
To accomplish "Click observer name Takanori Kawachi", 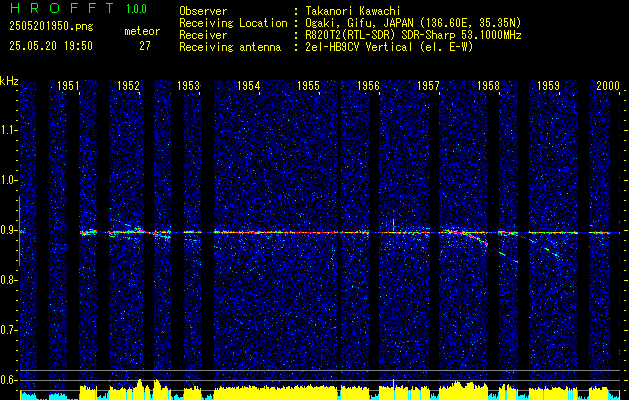I will [353, 11].
